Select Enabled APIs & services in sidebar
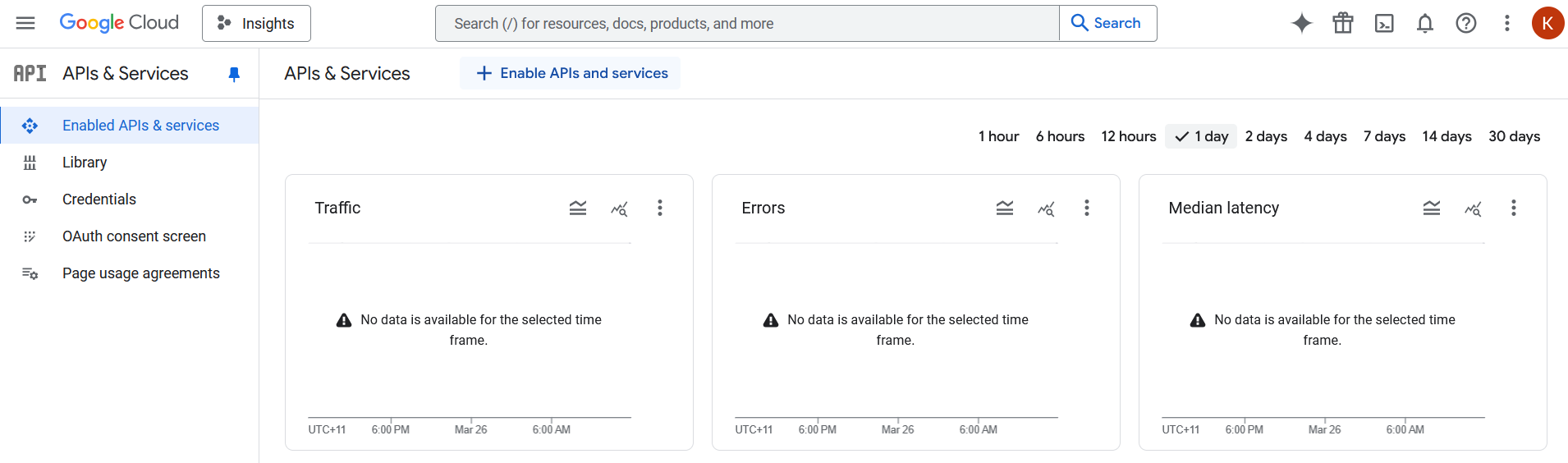Screen dimensions: 1568x463 click(130, 125)
